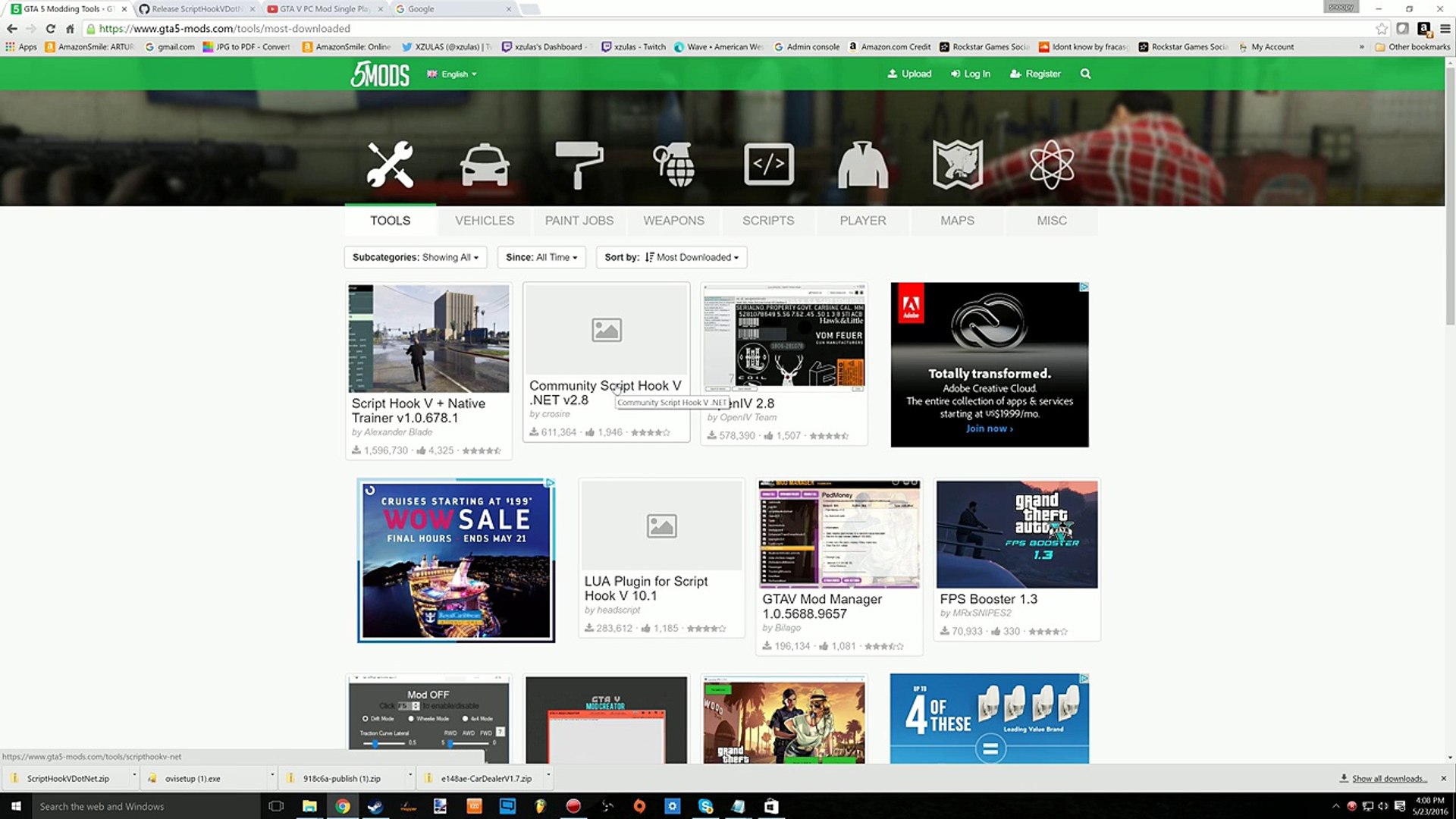Viewport: 1456px width, 819px height.
Task: Open the GTAV Mod Manager thumbnail image
Action: pyautogui.click(x=839, y=534)
